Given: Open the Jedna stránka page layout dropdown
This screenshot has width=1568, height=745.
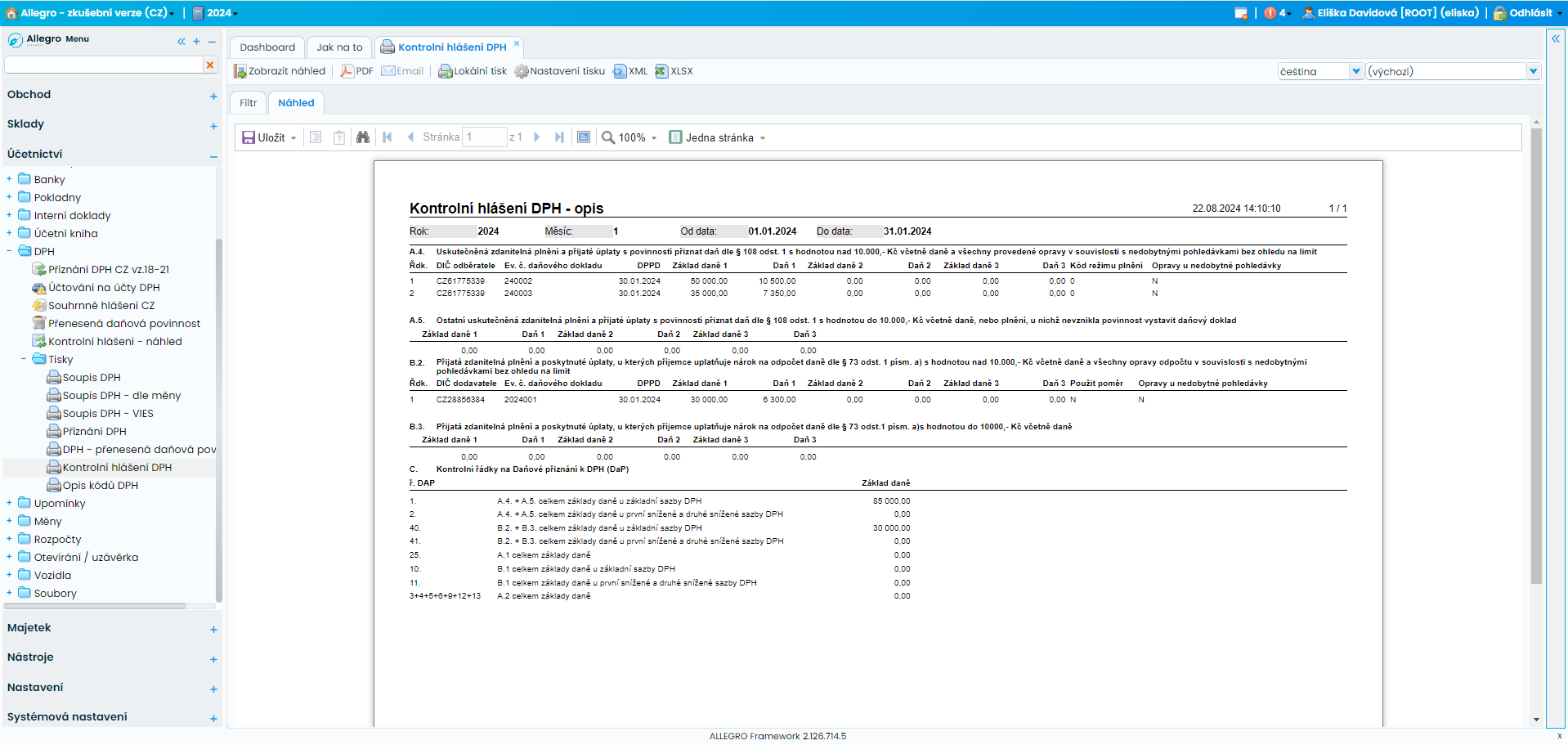Looking at the screenshot, I should coord(717,137).
